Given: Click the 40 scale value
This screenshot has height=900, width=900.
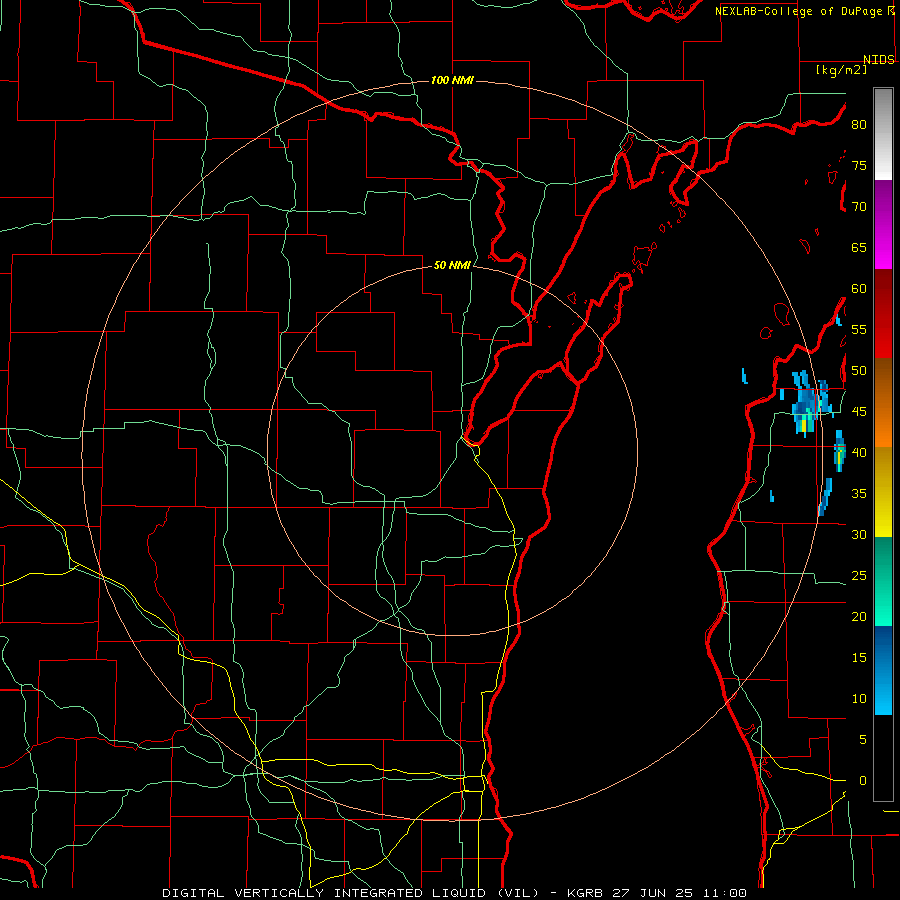Looking at the screenshot, I should (x=859, y=452).
